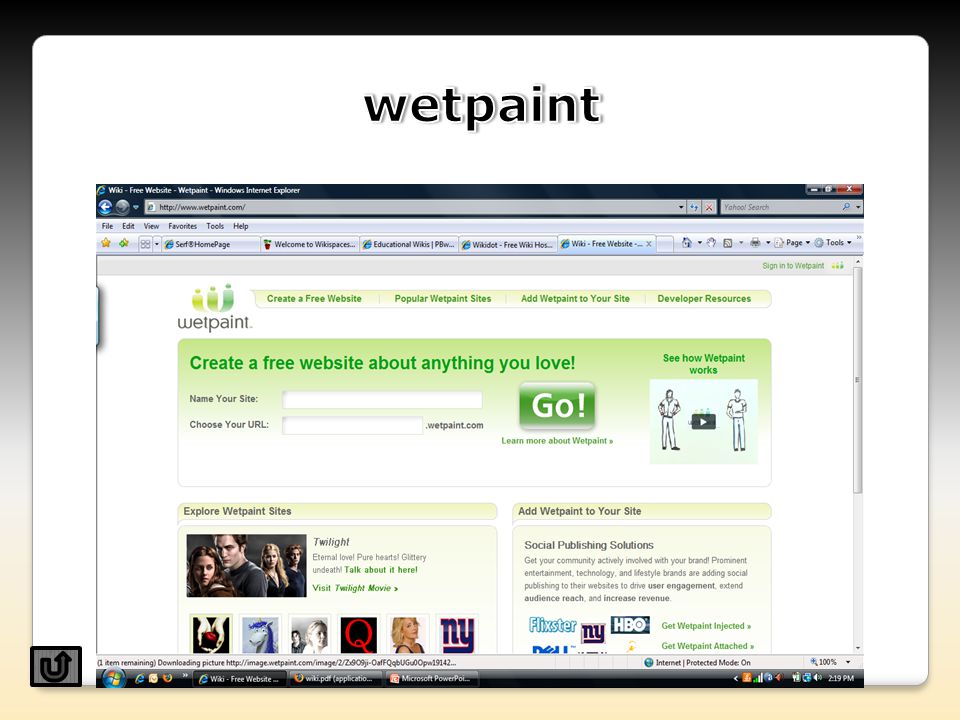Switch to the Serf HomePage tab
The image size is (960, 720).
[211, 244]
